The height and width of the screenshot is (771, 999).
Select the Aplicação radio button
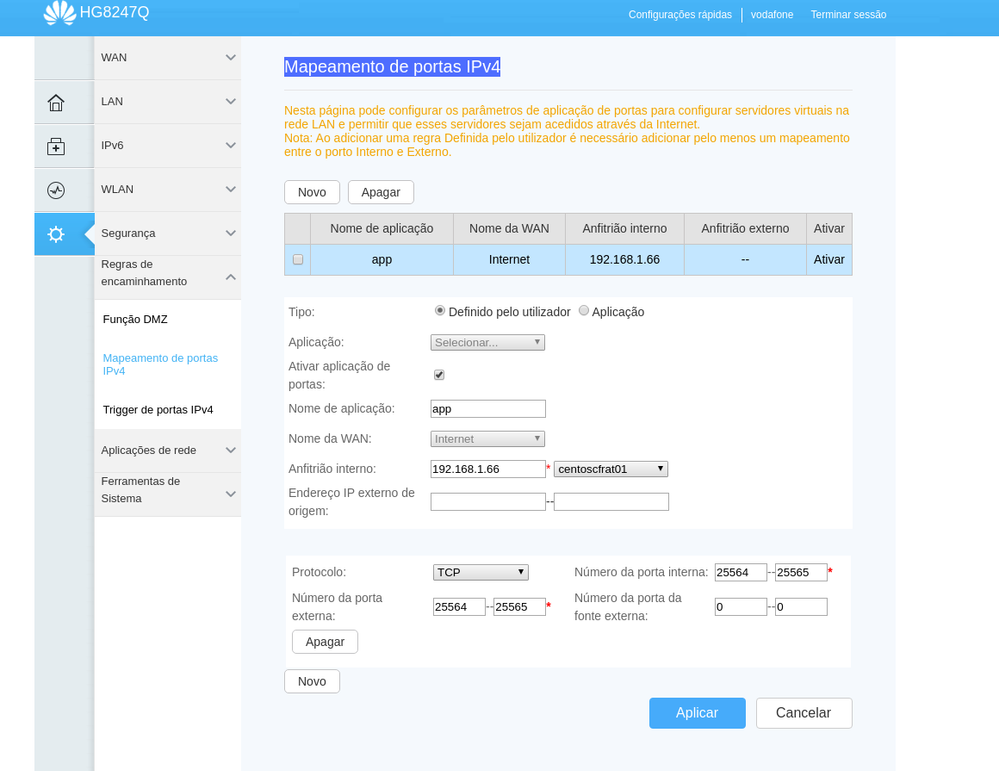click(584, 310)
